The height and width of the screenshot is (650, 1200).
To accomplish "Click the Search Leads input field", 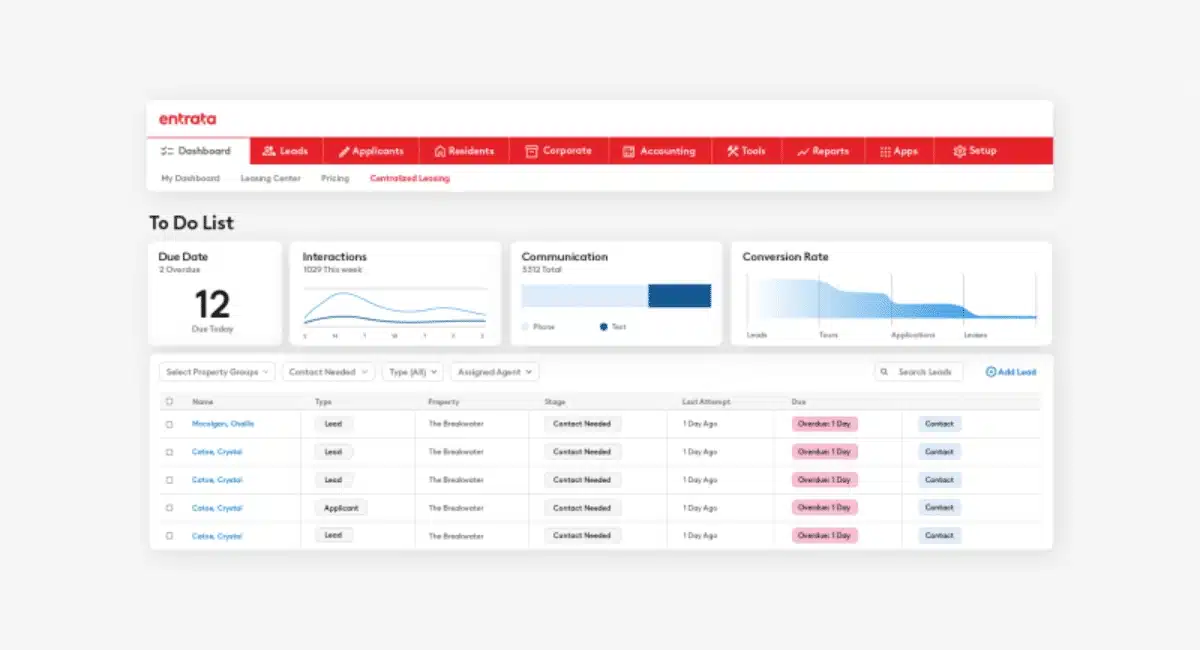I will point(924,372).
